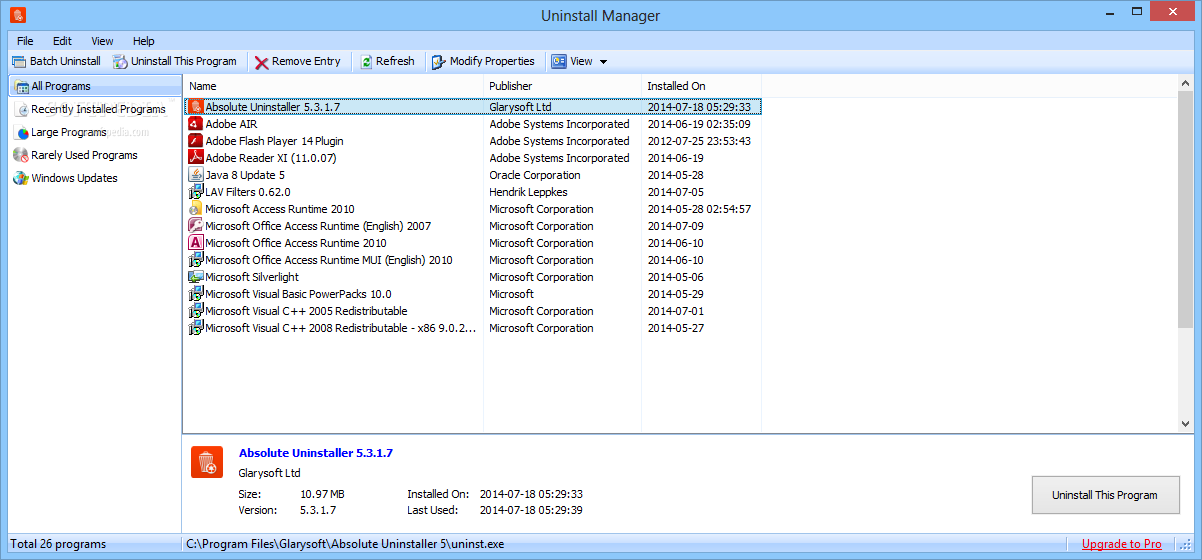Select Microsoft Visual C++ 2005 Redistributable entry
1202x560 pixels.
click(306, 311)
